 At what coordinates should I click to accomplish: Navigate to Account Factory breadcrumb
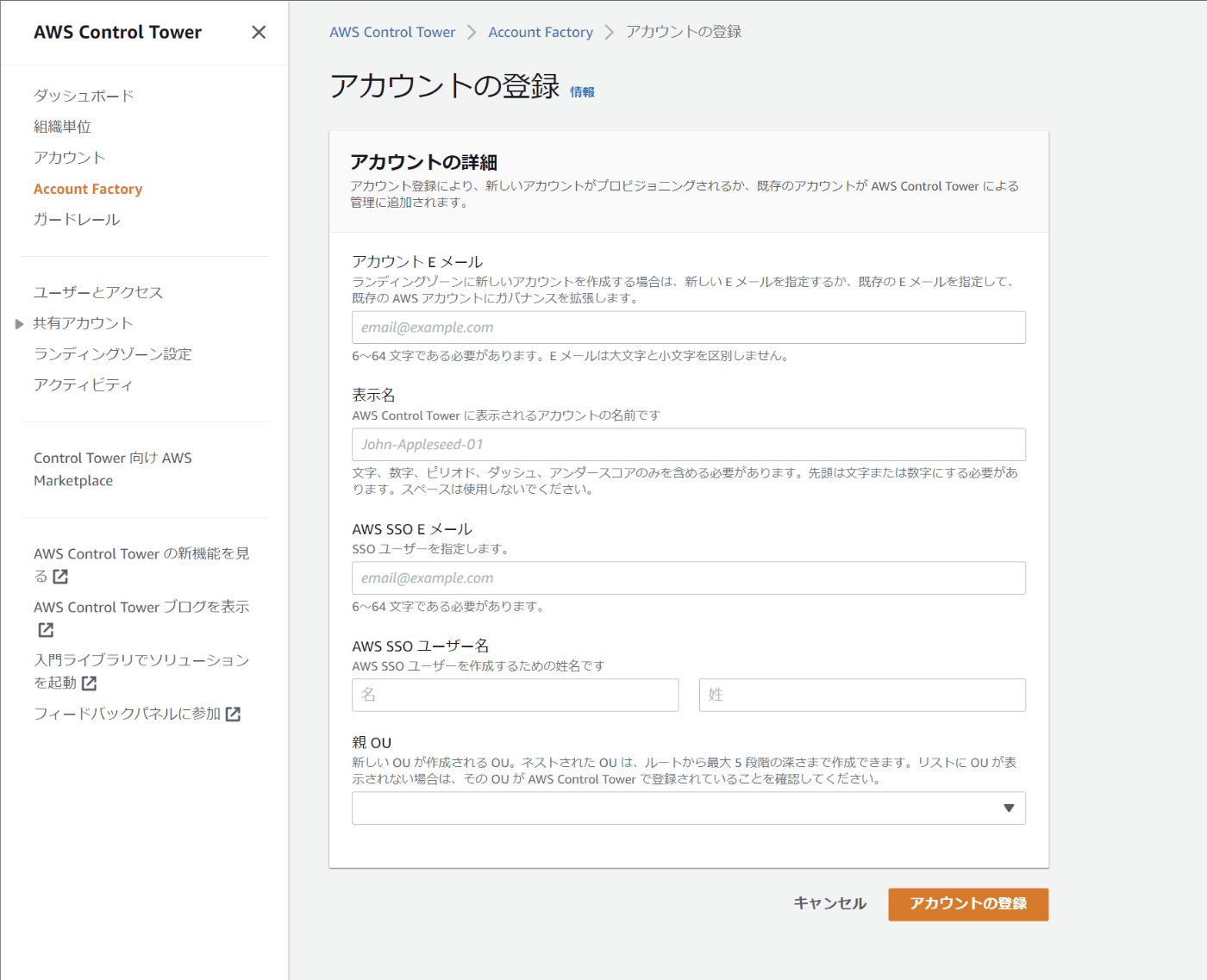tap(541, 32)
